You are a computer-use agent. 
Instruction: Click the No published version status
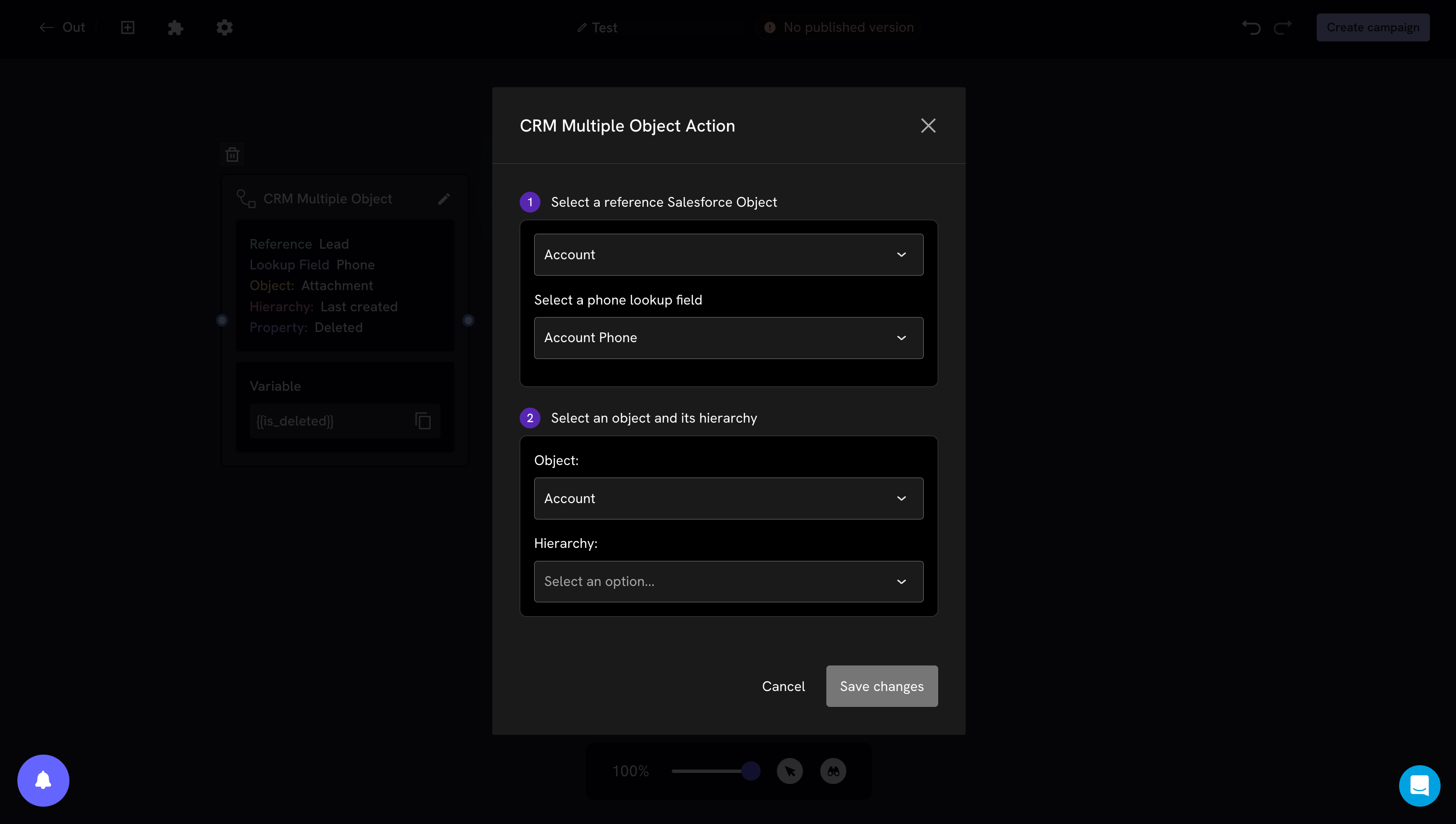pyautogui.click(x=838, y=27)
